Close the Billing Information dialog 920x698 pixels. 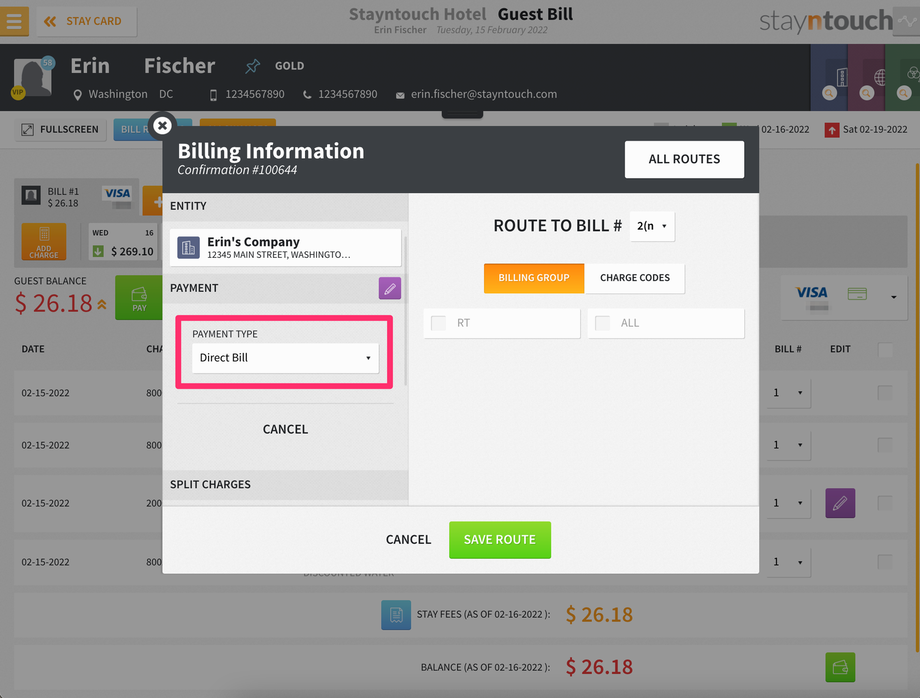tap(163, 126)
